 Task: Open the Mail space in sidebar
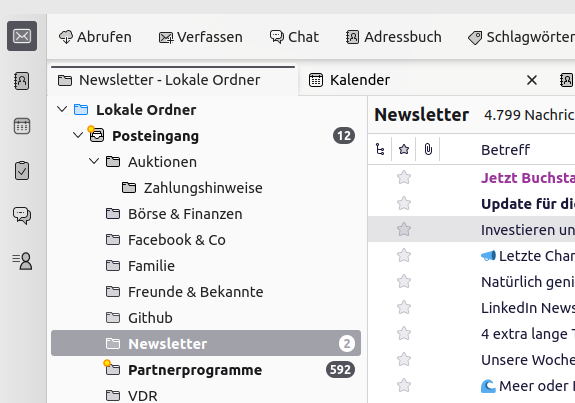tap(22, 36)
